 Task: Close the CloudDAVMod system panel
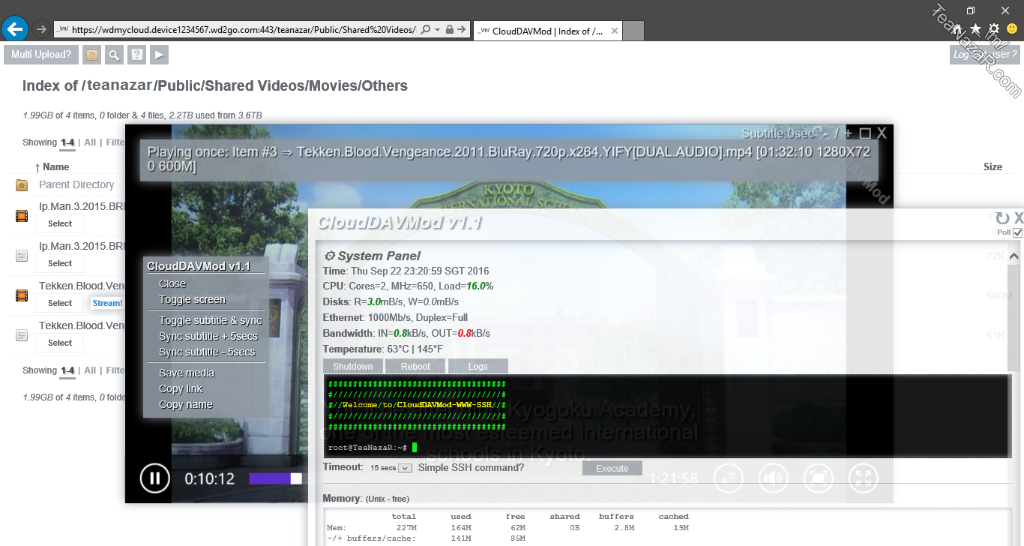tap(1018, 218)
